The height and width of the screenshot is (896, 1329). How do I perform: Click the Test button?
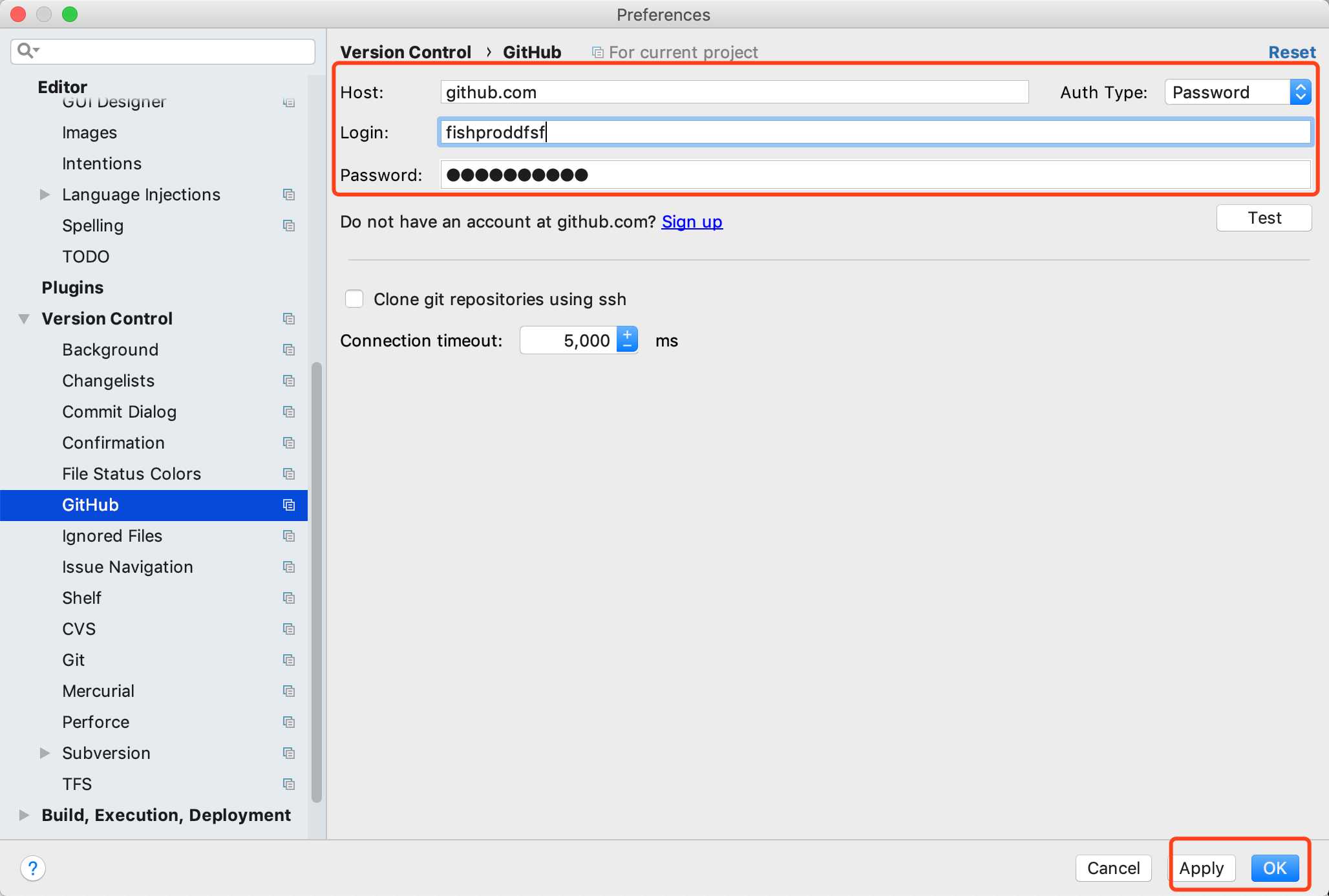(x=1264, y=218)
